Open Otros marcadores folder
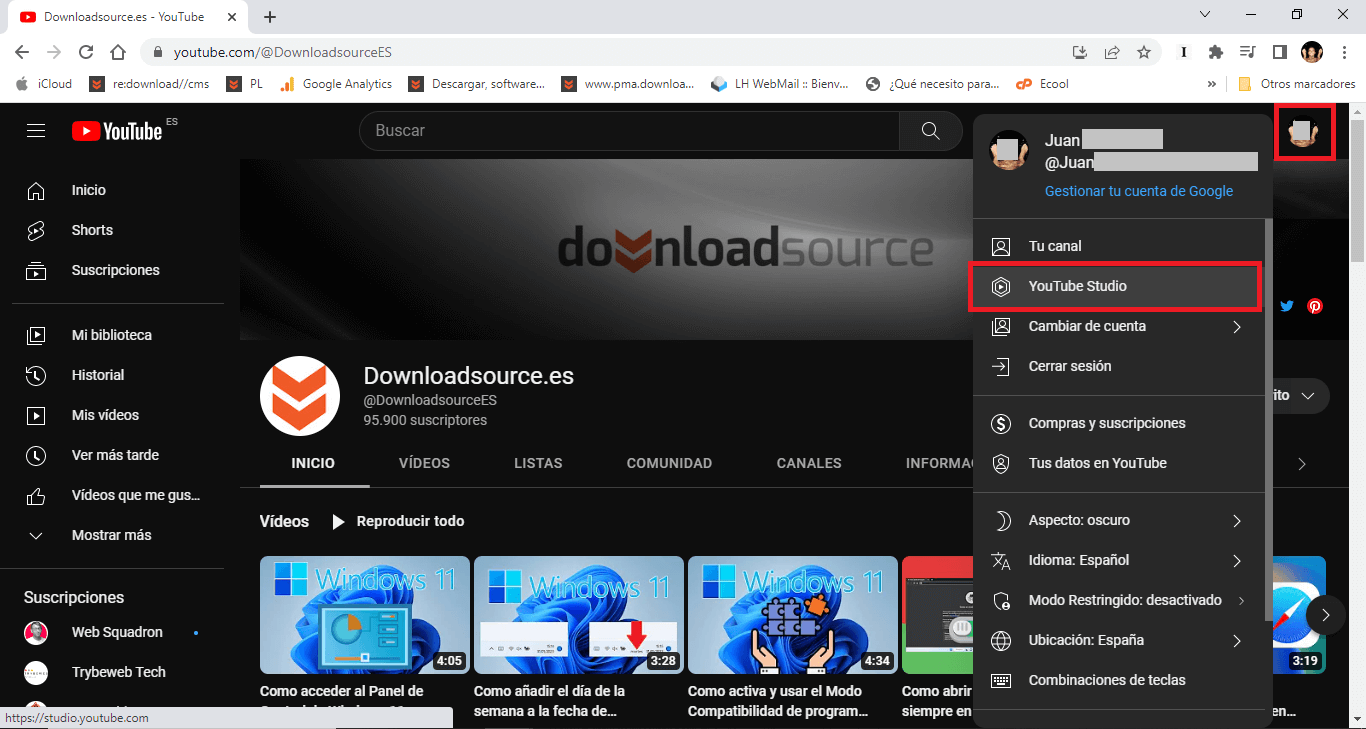 coord(1296,84)
